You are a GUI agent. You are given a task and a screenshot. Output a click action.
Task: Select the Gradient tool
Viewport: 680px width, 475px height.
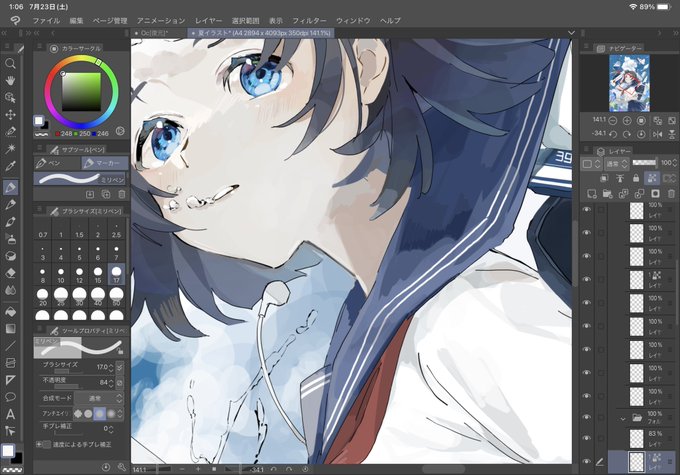click(10, 328)
